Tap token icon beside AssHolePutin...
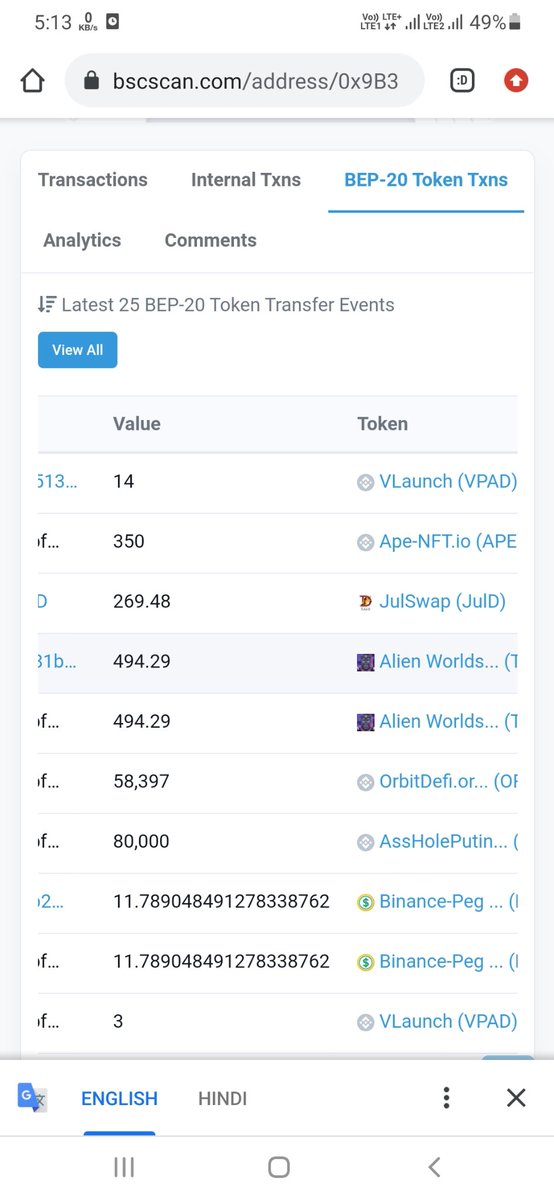This screenshot has width=554, height=1200. coord(365,842)
